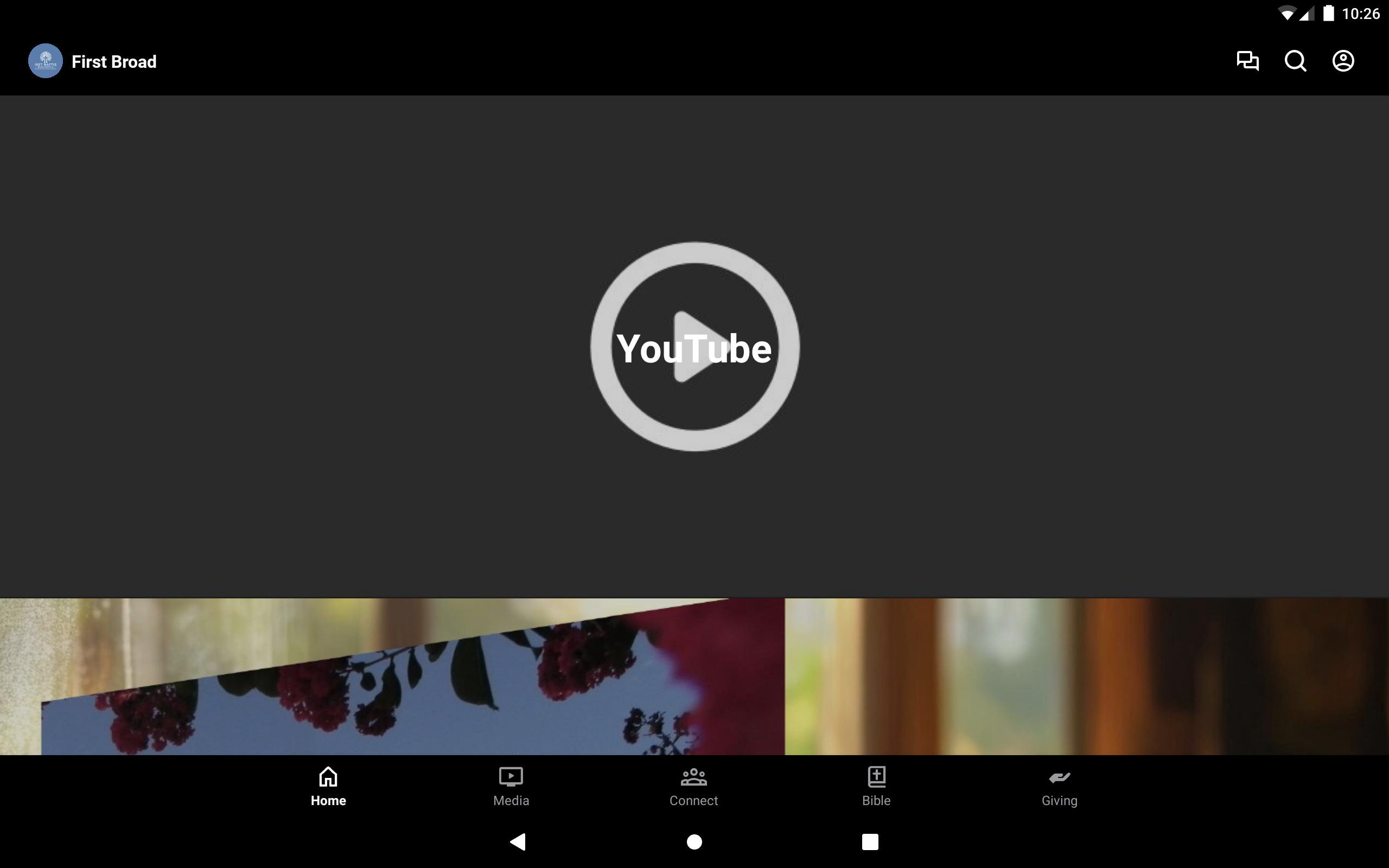Tap the cellular signal icon
Screen dimensions: 1389x868
pos(1307,14)
